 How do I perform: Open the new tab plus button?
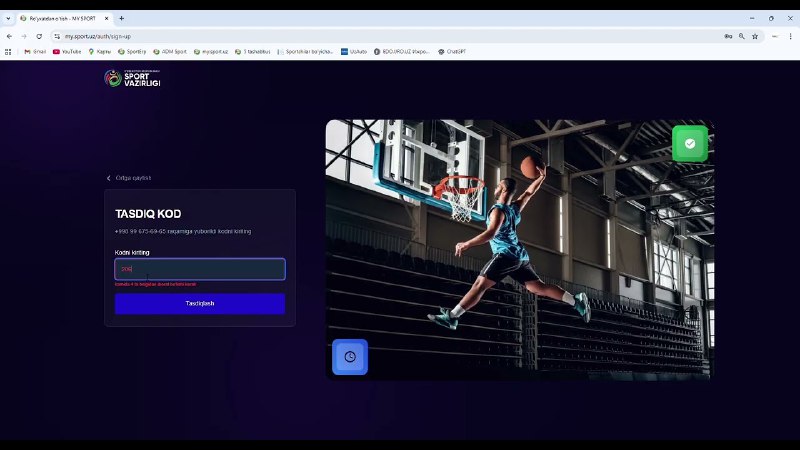[x=122, y=18]
